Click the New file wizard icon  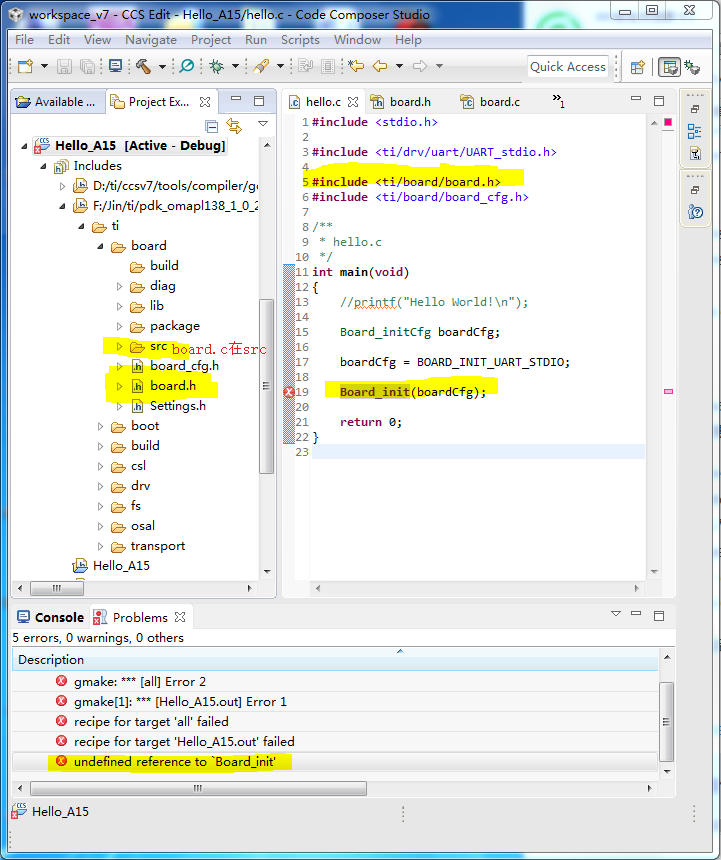25,66
